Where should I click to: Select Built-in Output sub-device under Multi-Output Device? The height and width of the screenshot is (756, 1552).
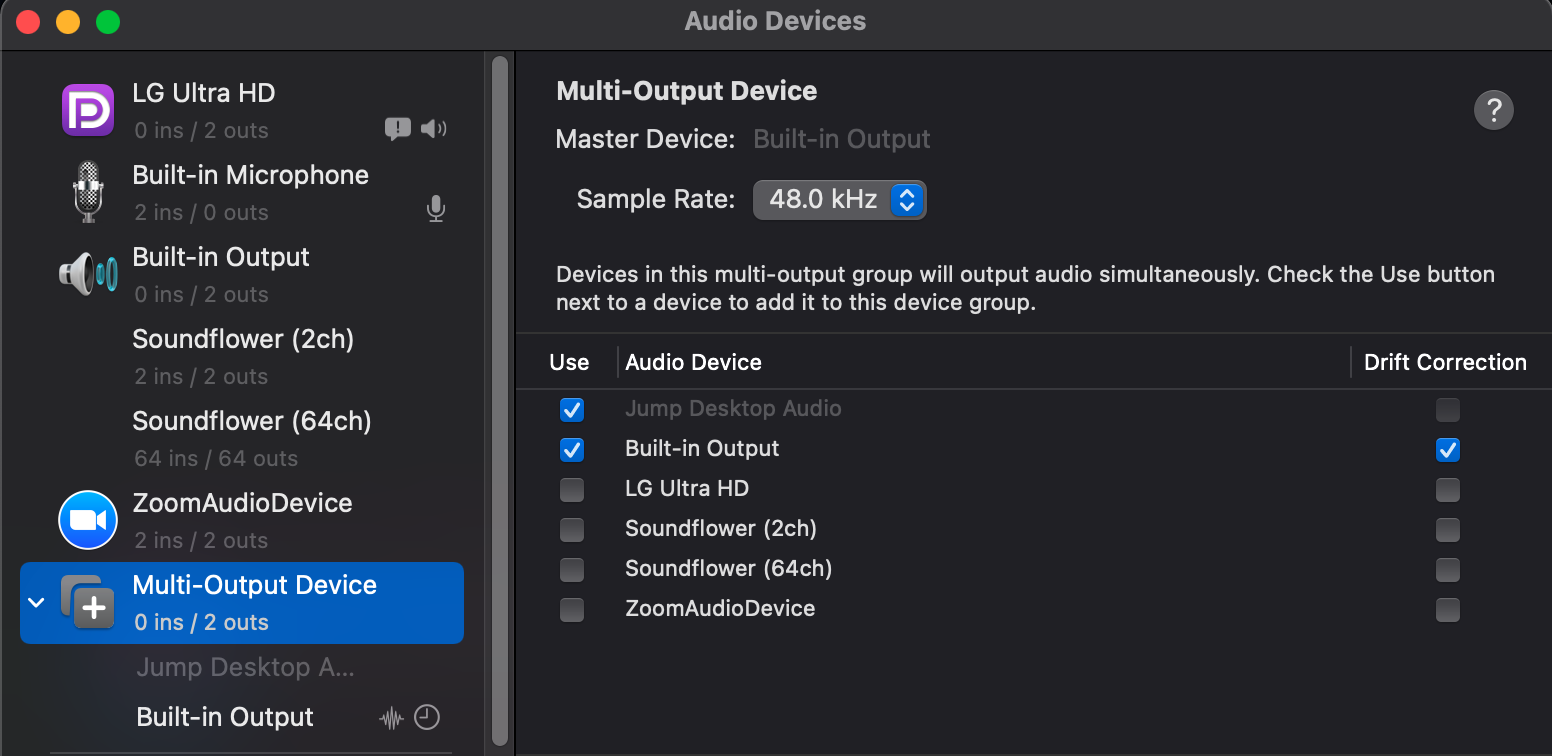242,717
